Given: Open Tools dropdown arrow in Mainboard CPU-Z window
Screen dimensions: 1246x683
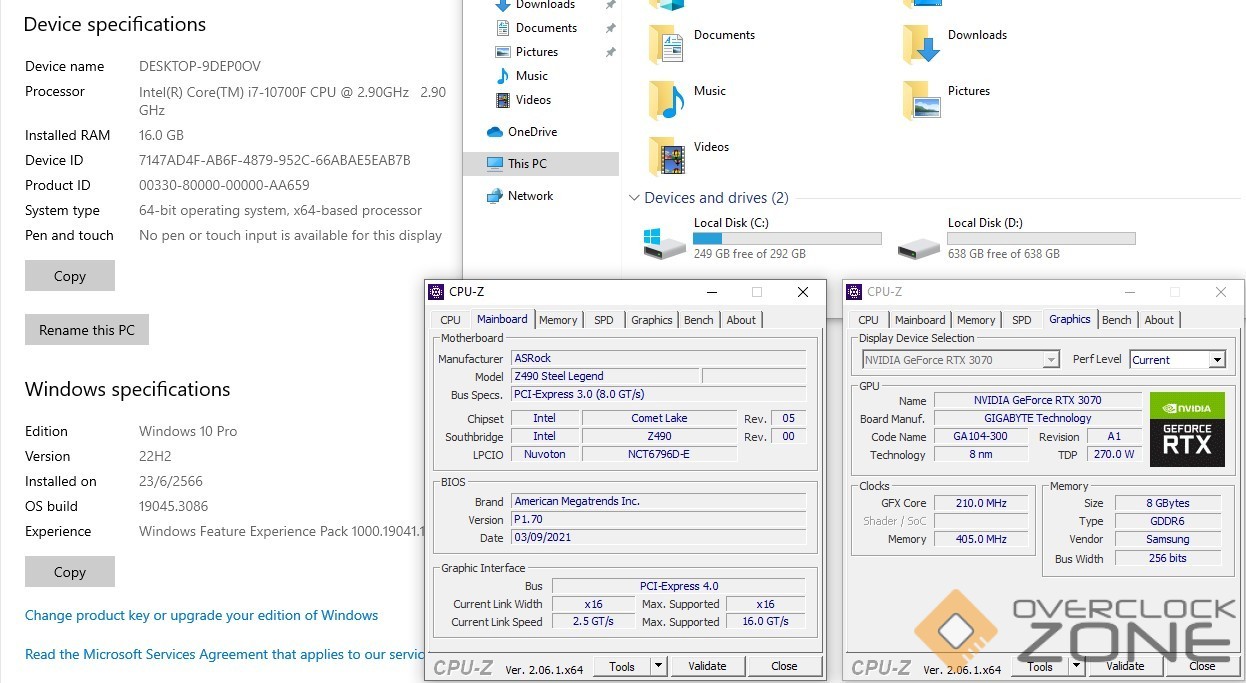Looking at the screenshot, I should point(658,666).
